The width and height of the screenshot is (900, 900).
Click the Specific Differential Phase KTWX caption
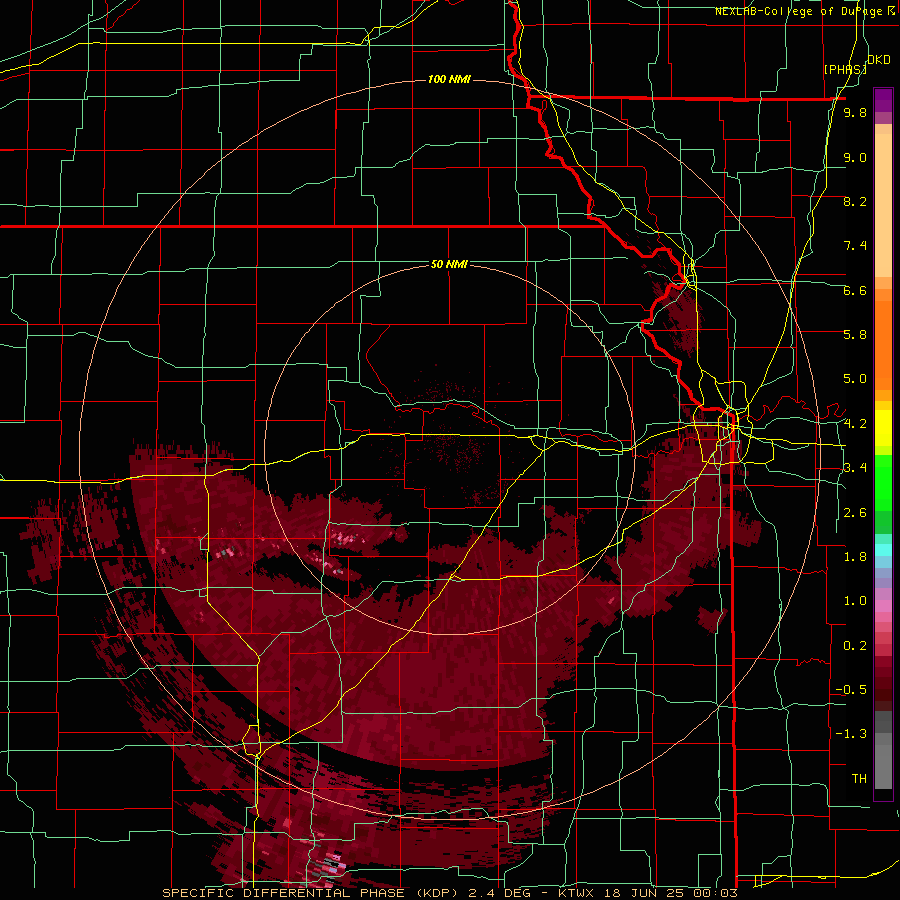point(449,893)
